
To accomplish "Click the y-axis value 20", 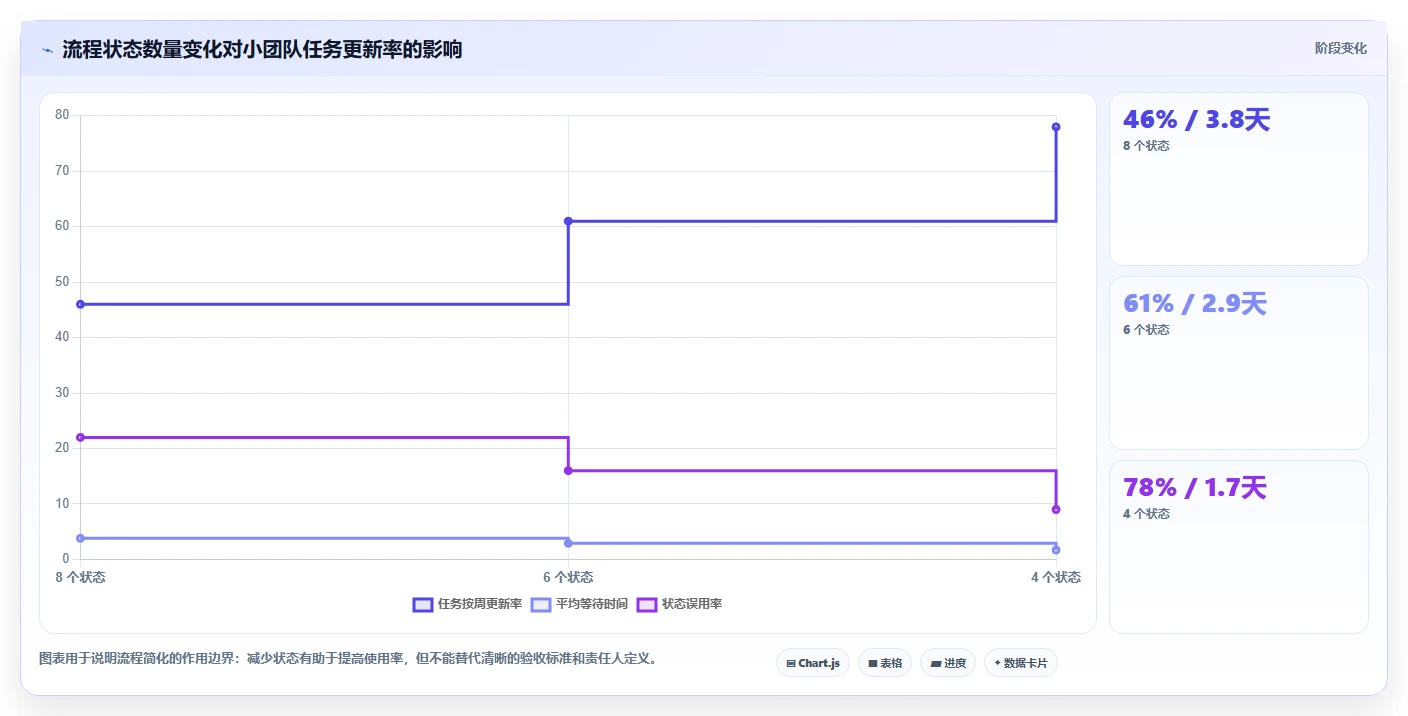I will [x=62, y=448].
